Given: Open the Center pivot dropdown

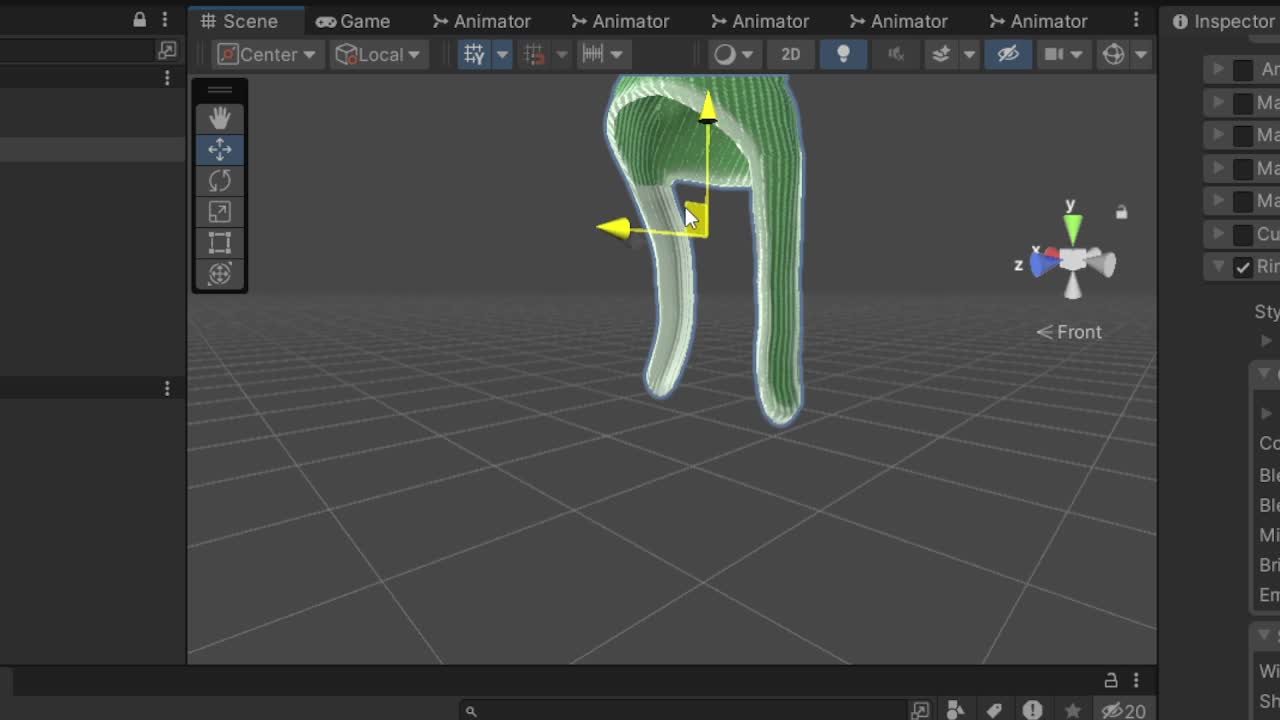Looking at the screenshot, I should 267,54.
